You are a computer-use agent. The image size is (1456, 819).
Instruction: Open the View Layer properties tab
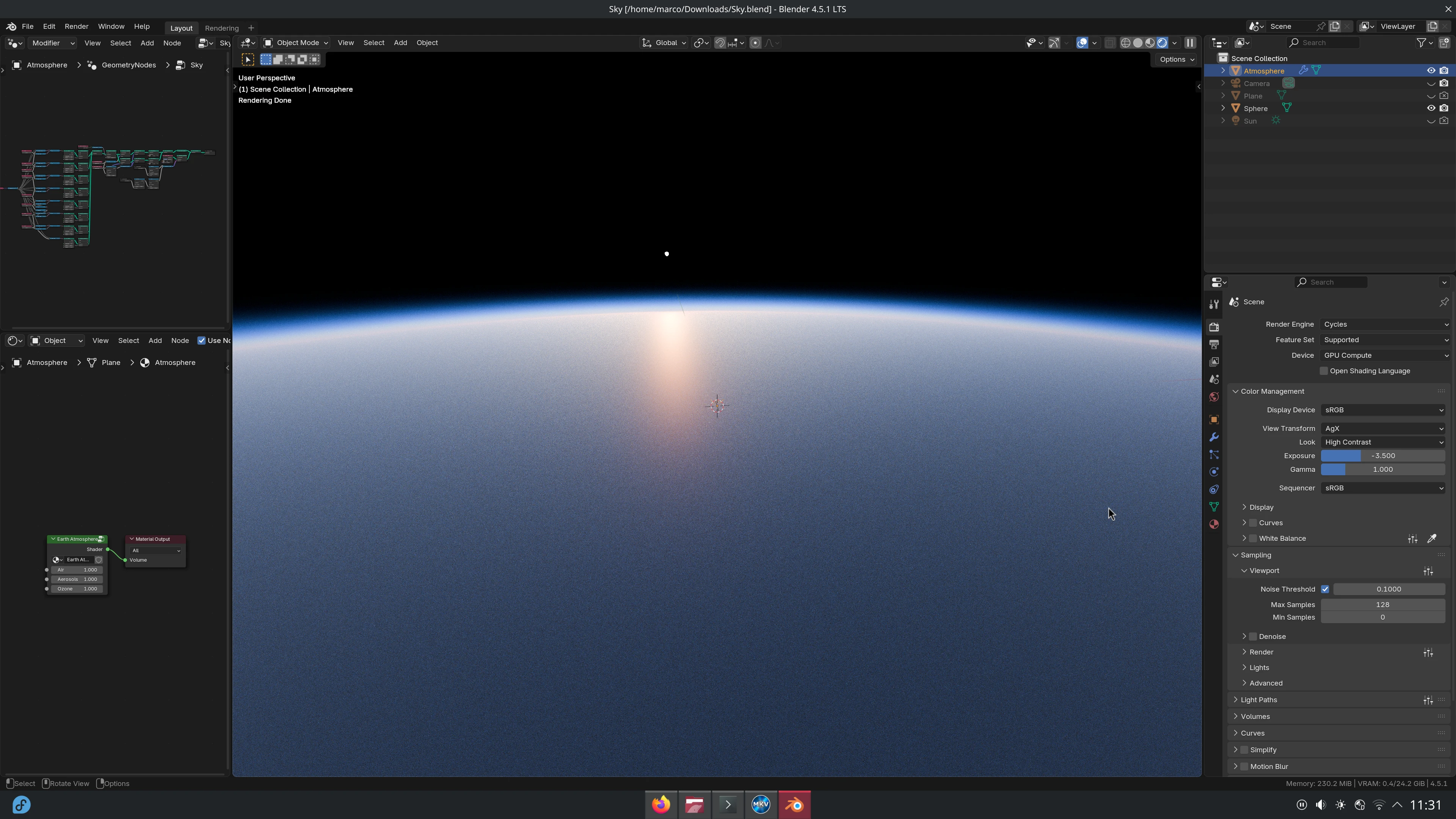point(1213,362)
